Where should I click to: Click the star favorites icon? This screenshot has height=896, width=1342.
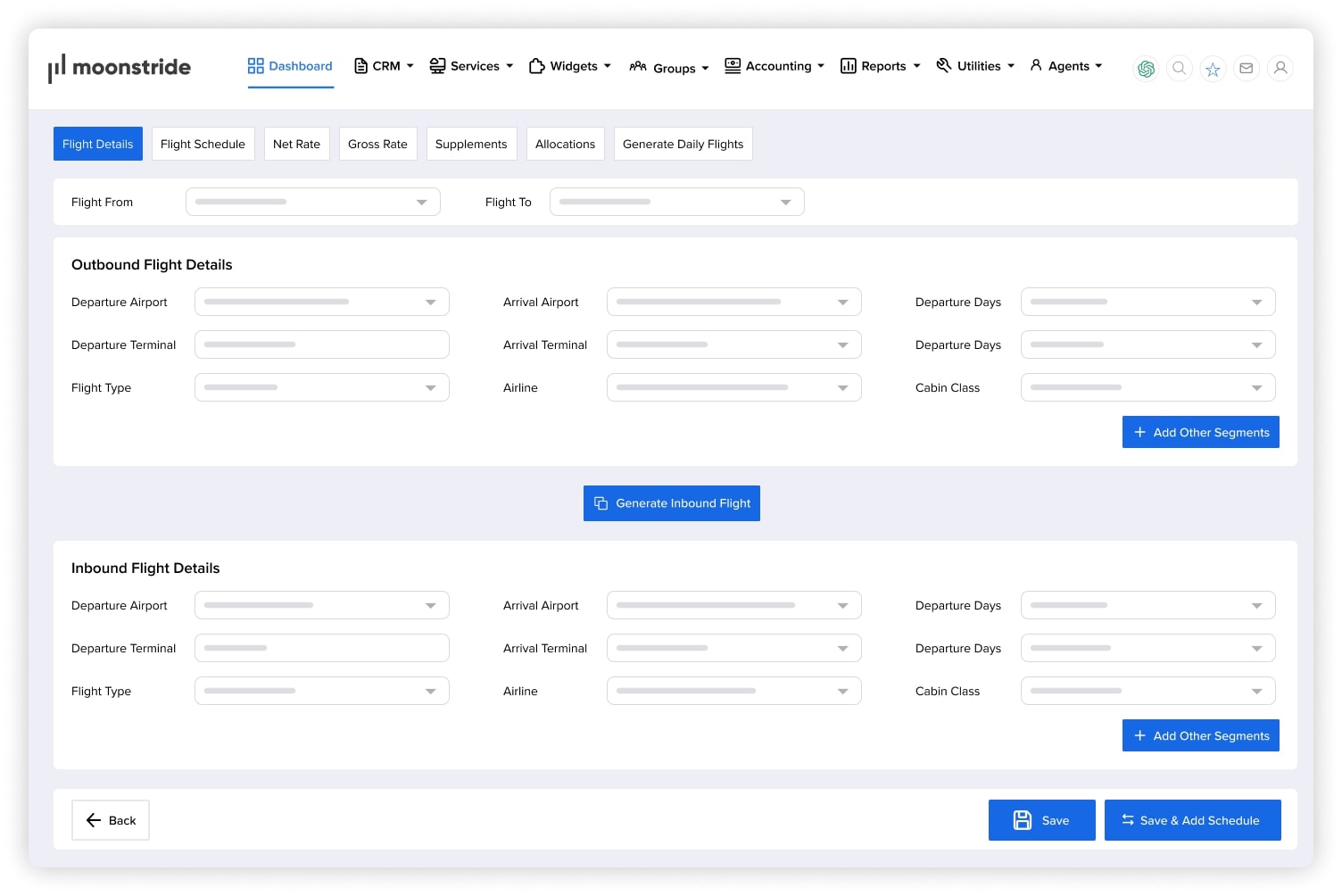(x=1213, y=69)
